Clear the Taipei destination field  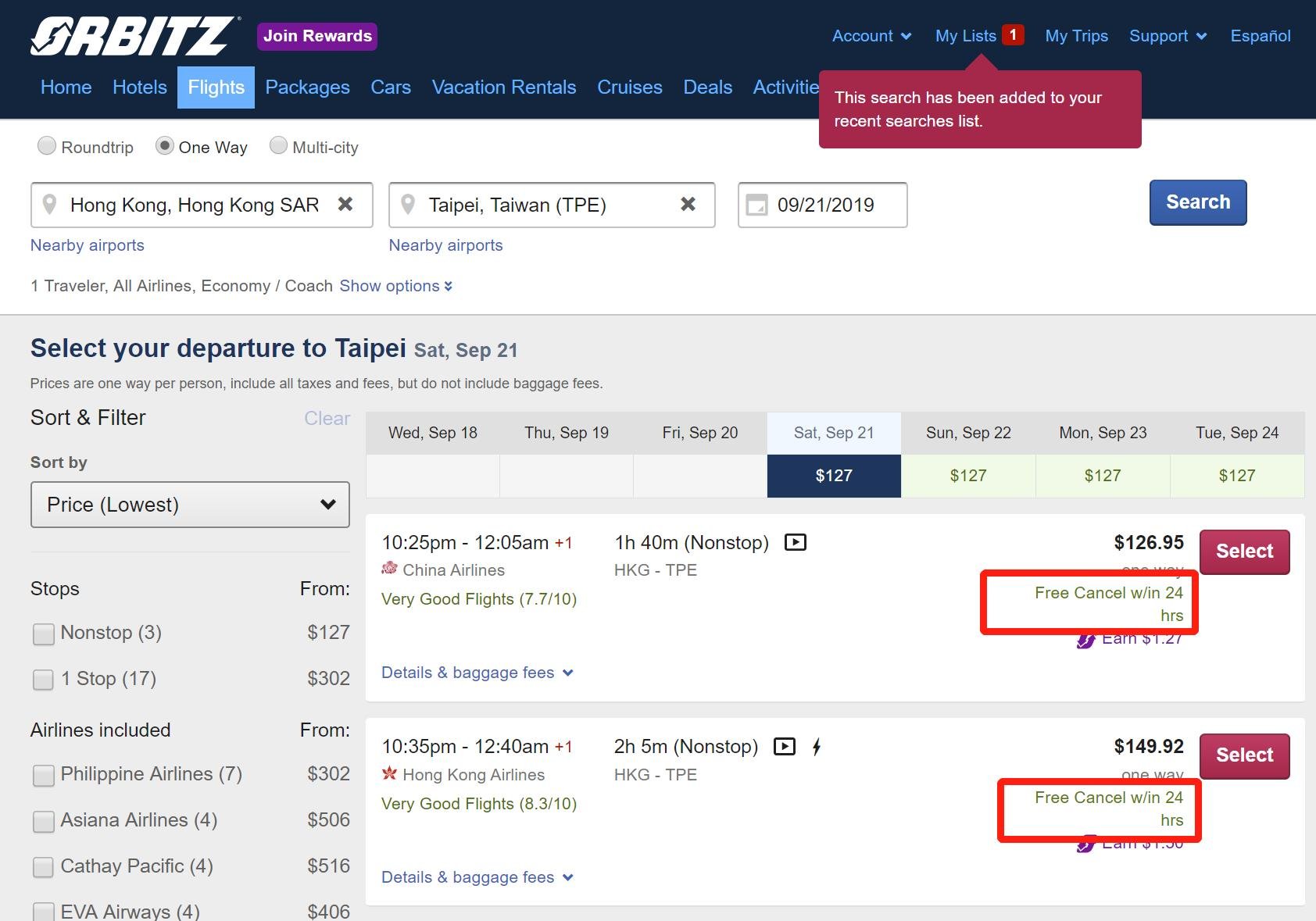tap(688, 204)
